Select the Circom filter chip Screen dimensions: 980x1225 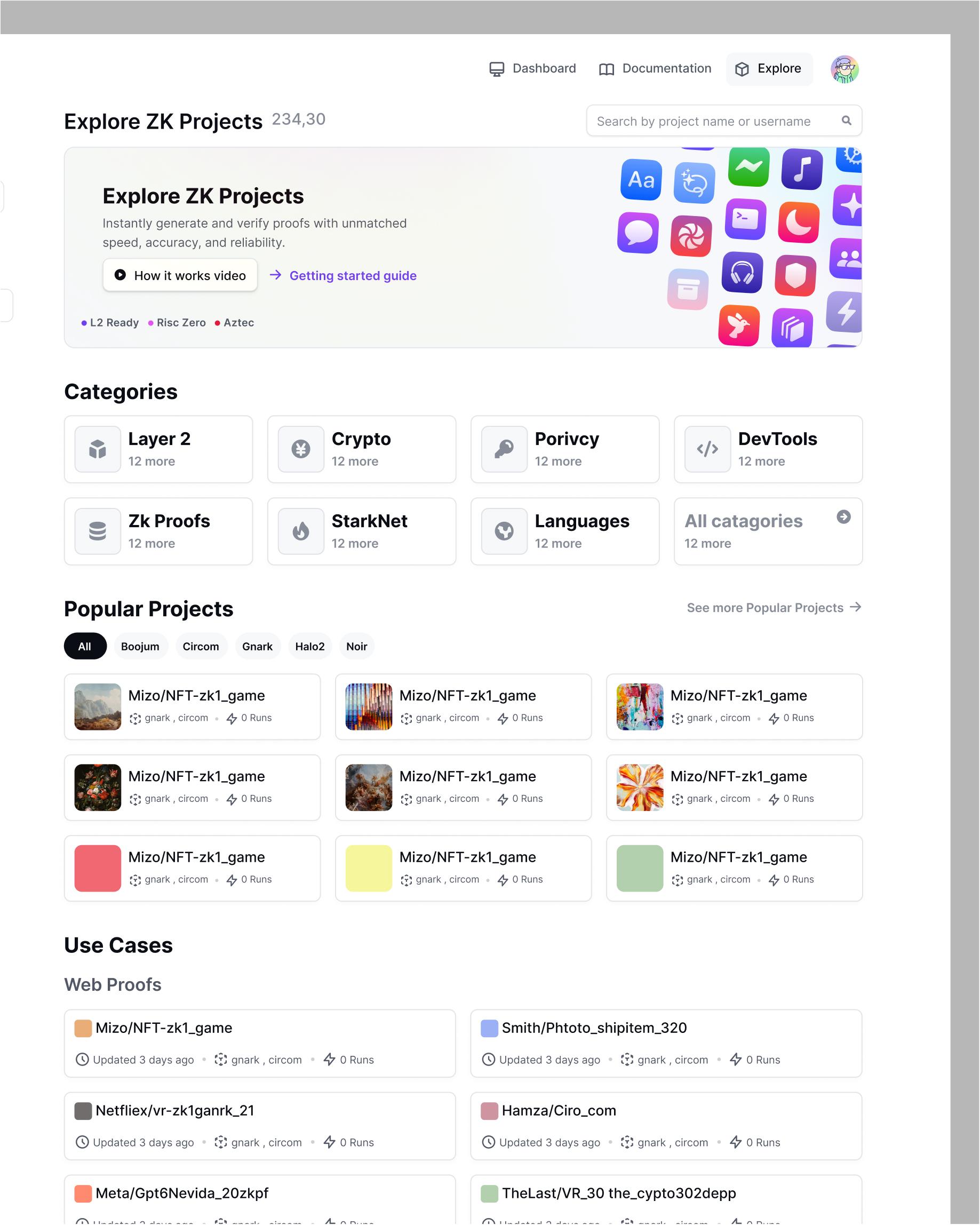pos(201,646)
